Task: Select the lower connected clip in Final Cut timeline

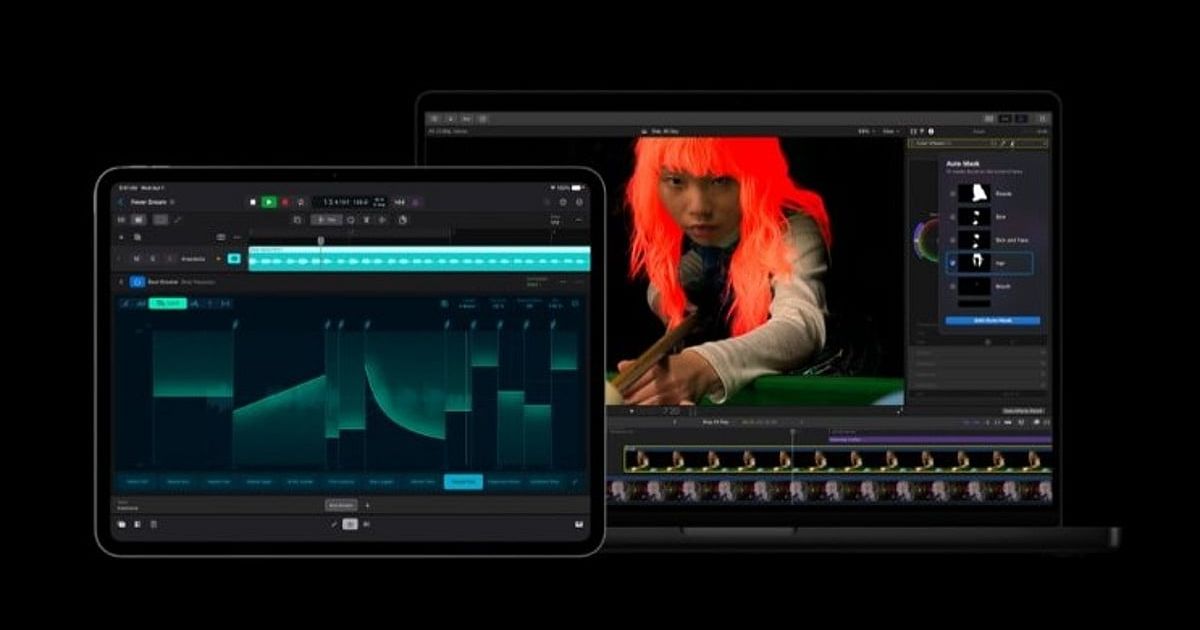Action: pyautogui.click(x=829, y=490)
